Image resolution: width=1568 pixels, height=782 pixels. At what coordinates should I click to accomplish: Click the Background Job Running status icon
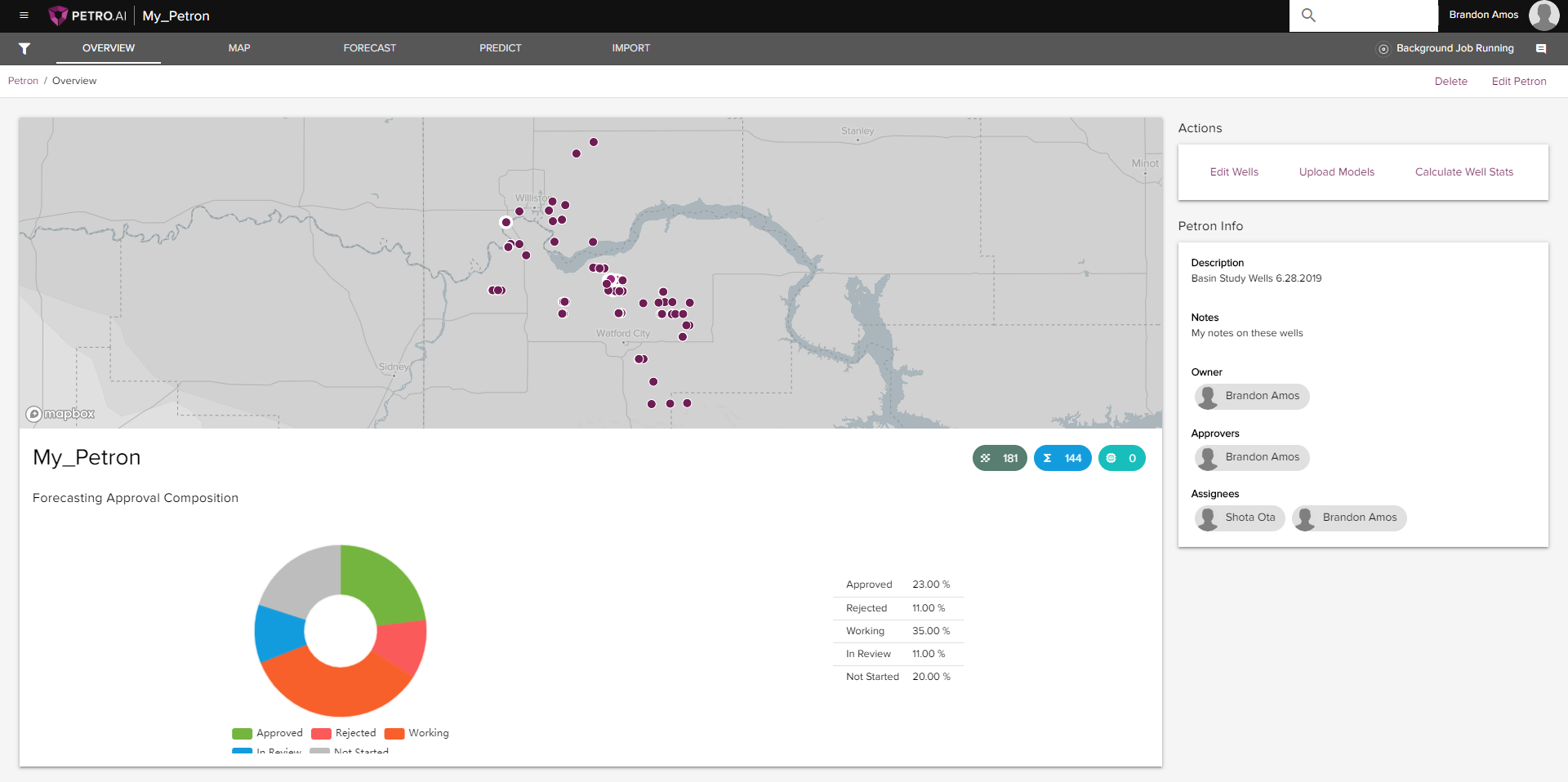pos(1383,49)
